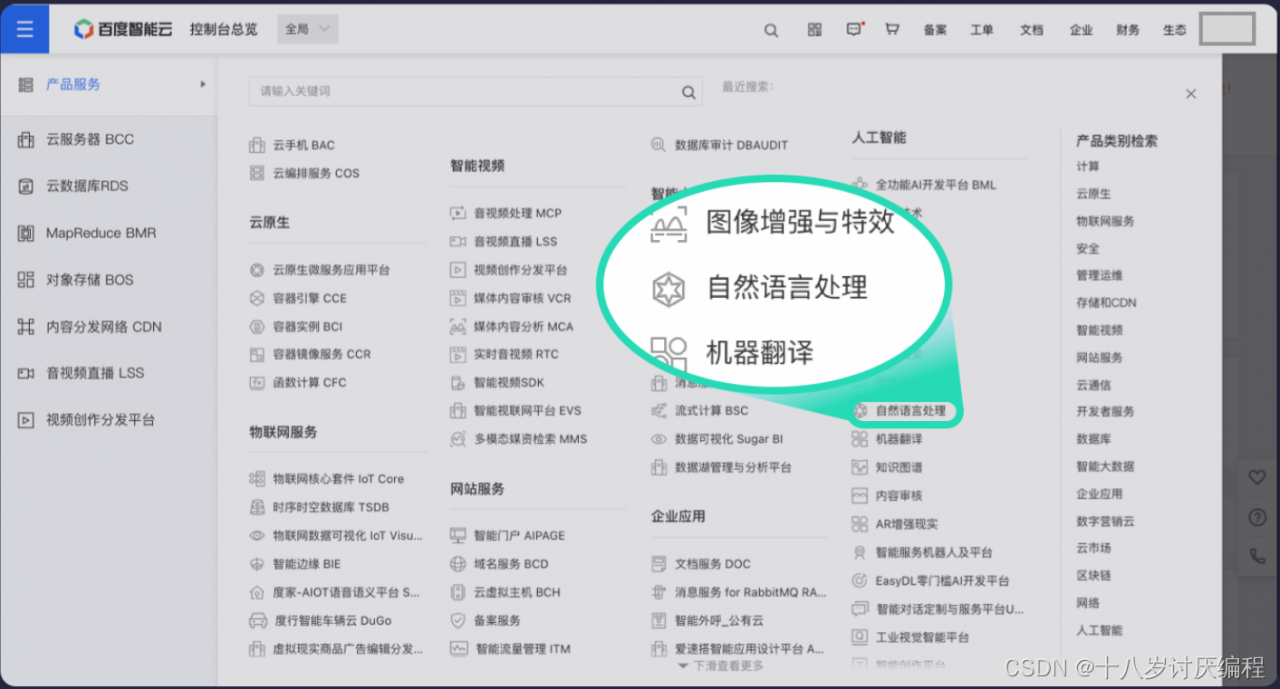Select 云数据库RDS in the sidebar
Viewport: 1280px width, 689px height.
pyautogui.click(x=85, y=186)
